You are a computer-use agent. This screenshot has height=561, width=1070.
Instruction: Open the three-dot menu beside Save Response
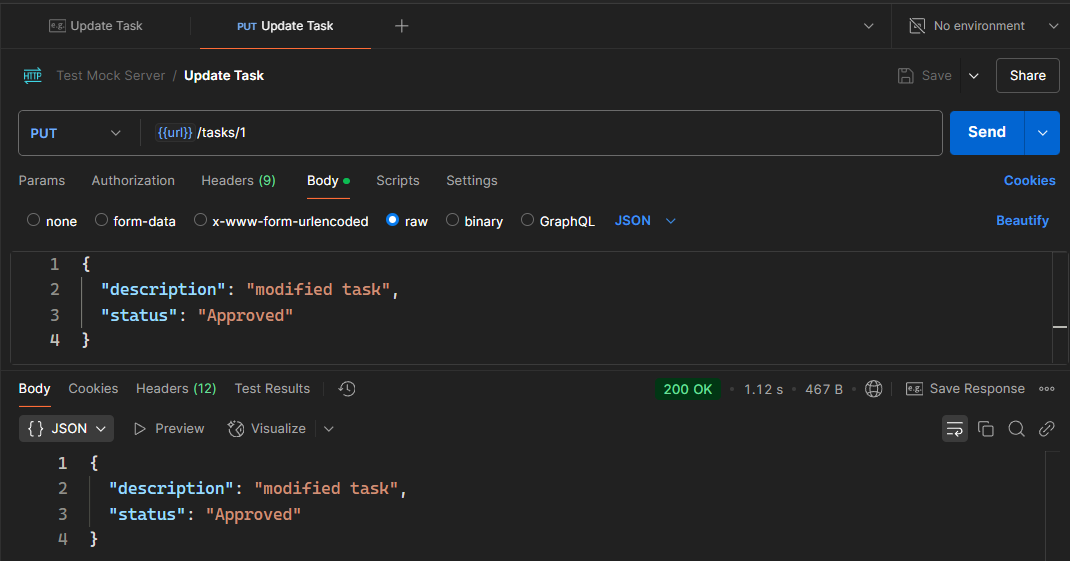[x=1047, y=389]
